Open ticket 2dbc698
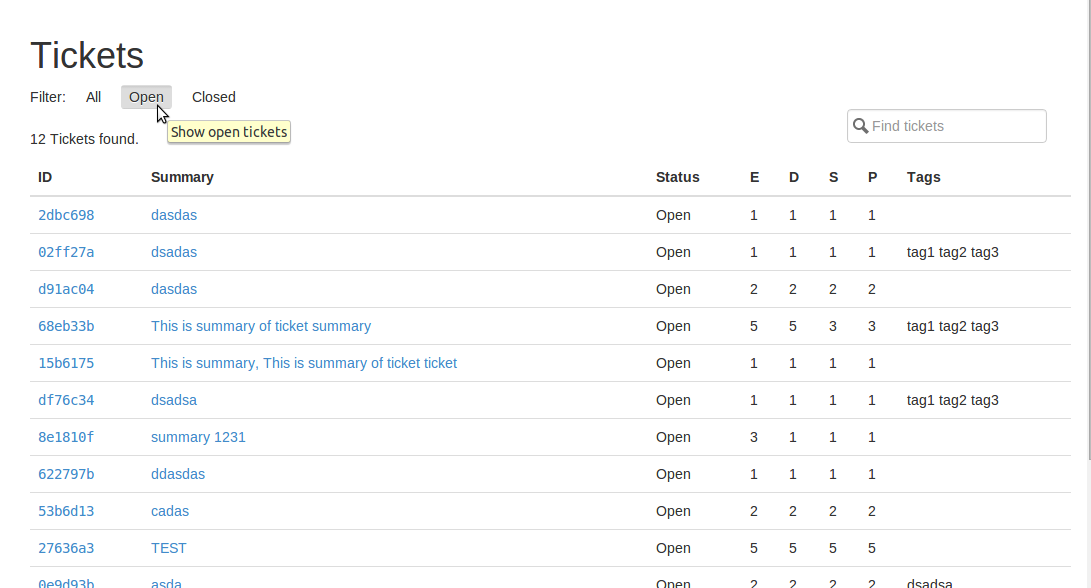The width and height of the screenshot is (1091, 588). click(x=66, y=215)
